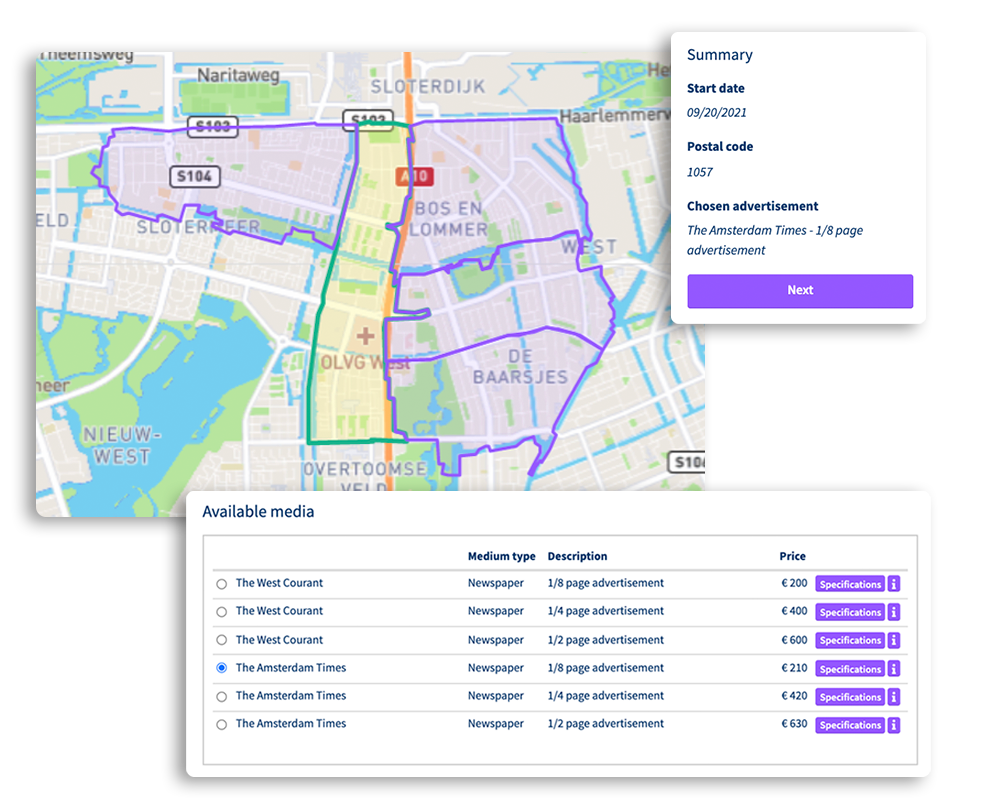Open info icon for Amsterdam Times 1/8 page
This screenshot has width=1000, height=800.
point(893,669)
